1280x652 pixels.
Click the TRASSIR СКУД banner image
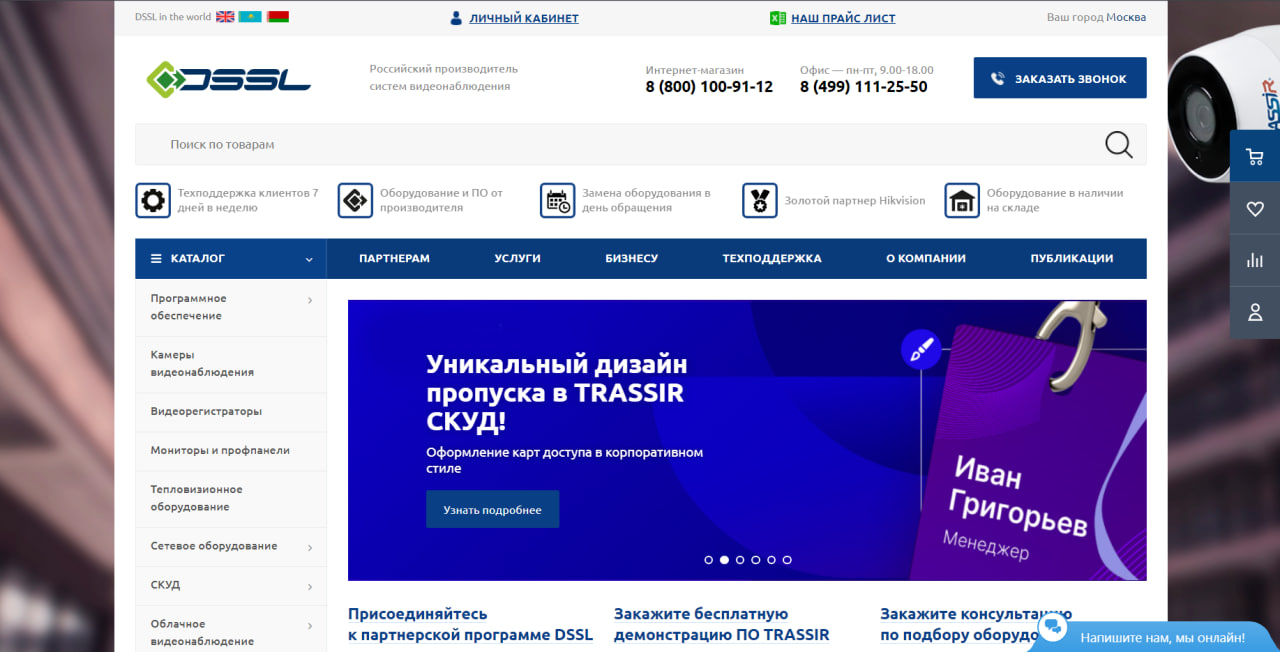click(x=747, y=440)
